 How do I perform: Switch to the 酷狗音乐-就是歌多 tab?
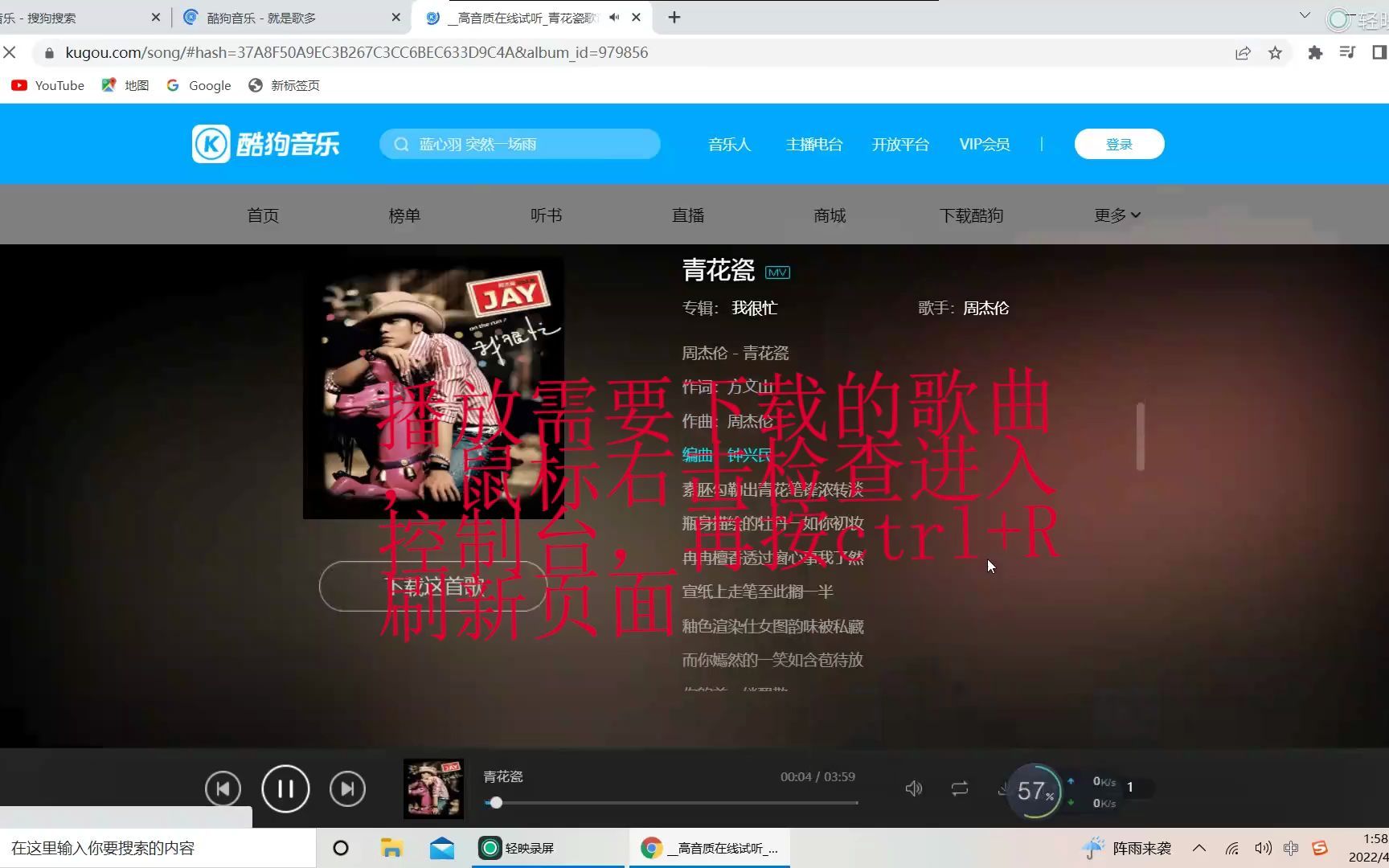point(289,16)
